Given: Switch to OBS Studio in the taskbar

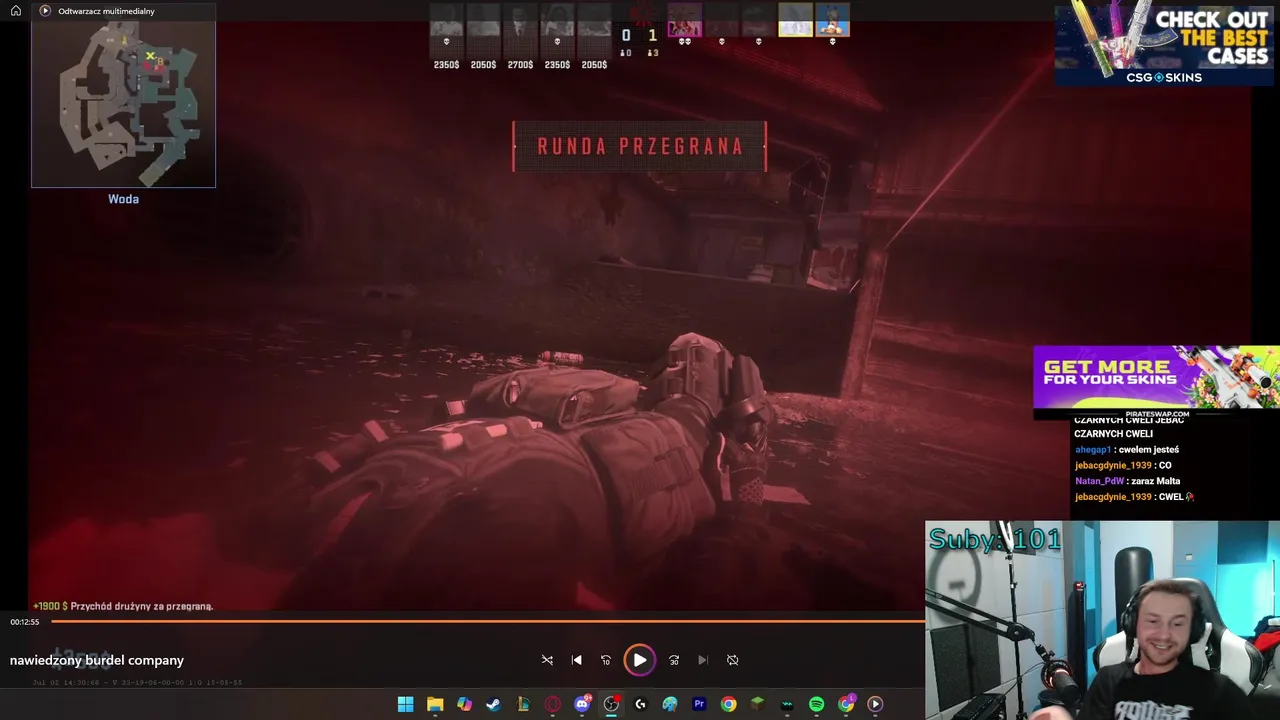Looking at the screenshot, I should pyautogui.click(x=611, y=704).
